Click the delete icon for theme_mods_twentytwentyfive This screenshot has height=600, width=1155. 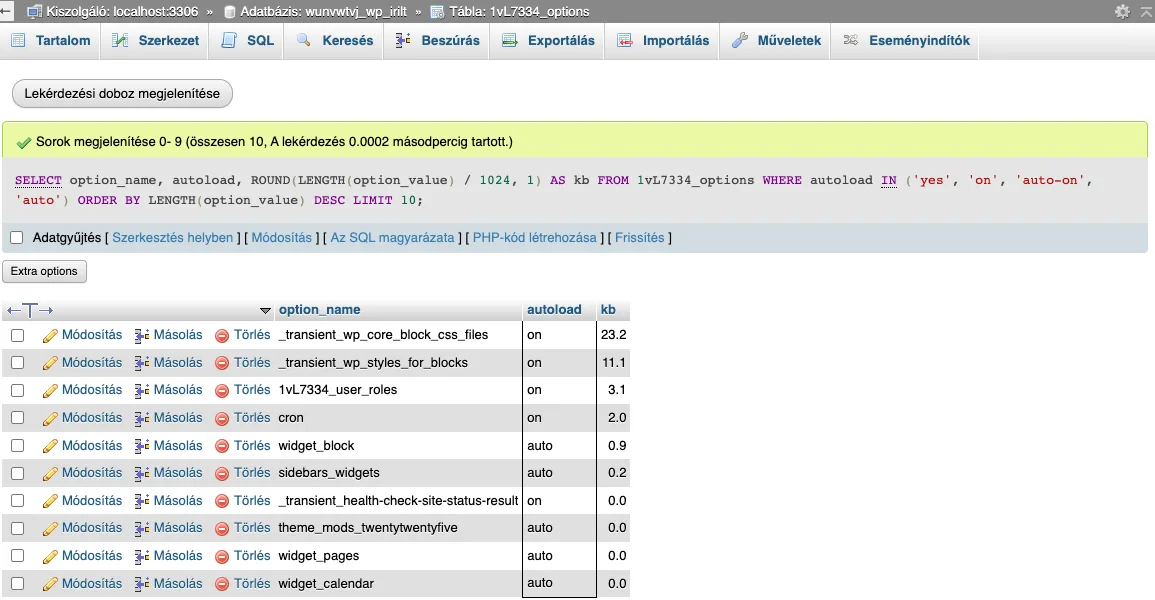tap(222, 529)
